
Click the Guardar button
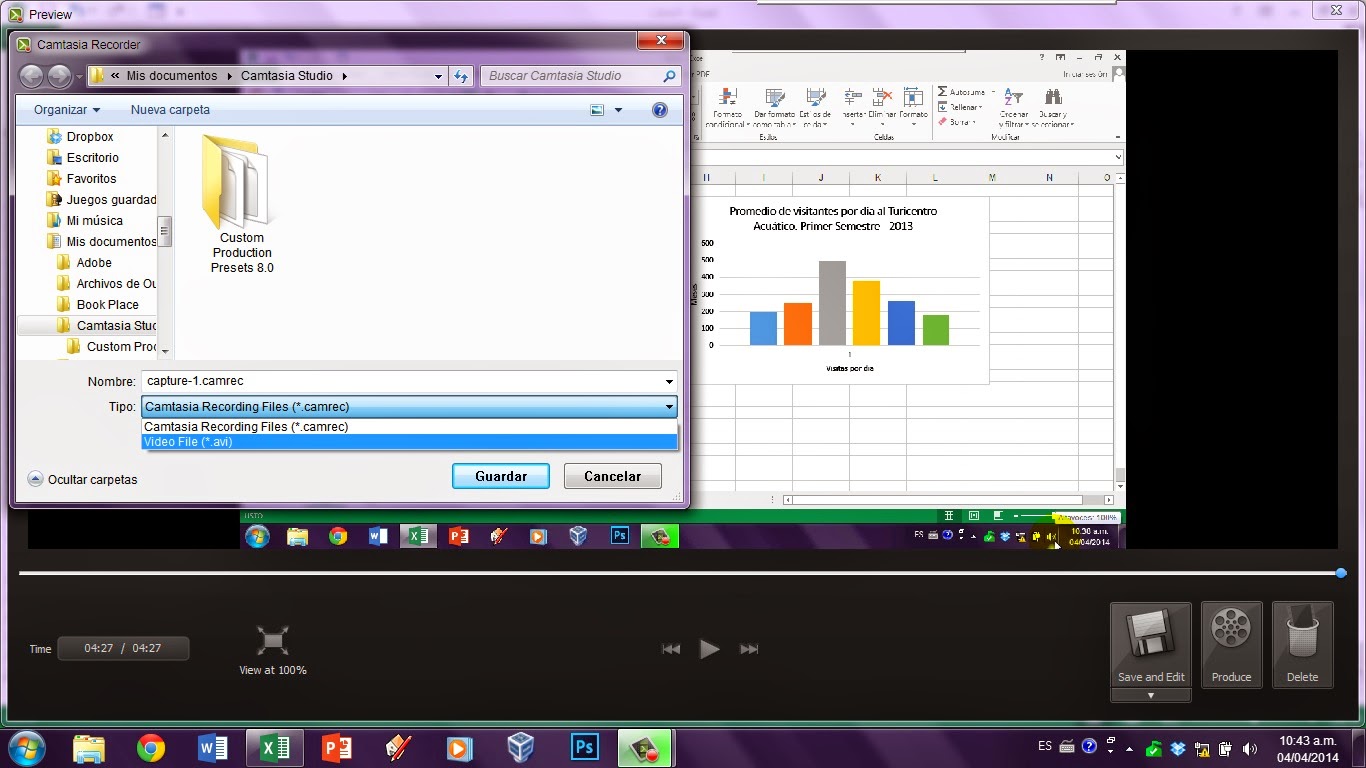tap(501, 476)
